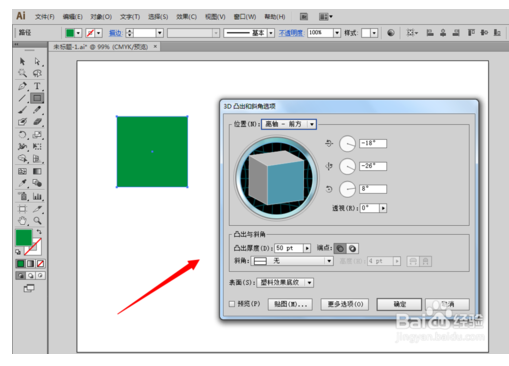Open the fill color dropdown in control bar
The height and width of the screenshot is (366, 509).
[x=78, y=33]
